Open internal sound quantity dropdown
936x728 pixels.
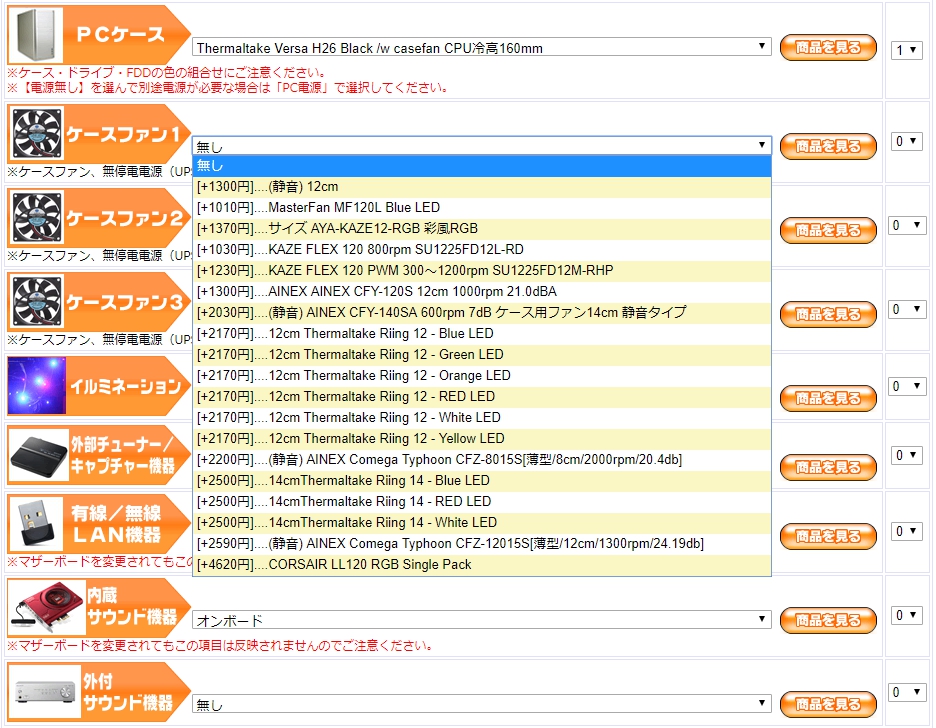pyautogui.click(x=906, y=615)
